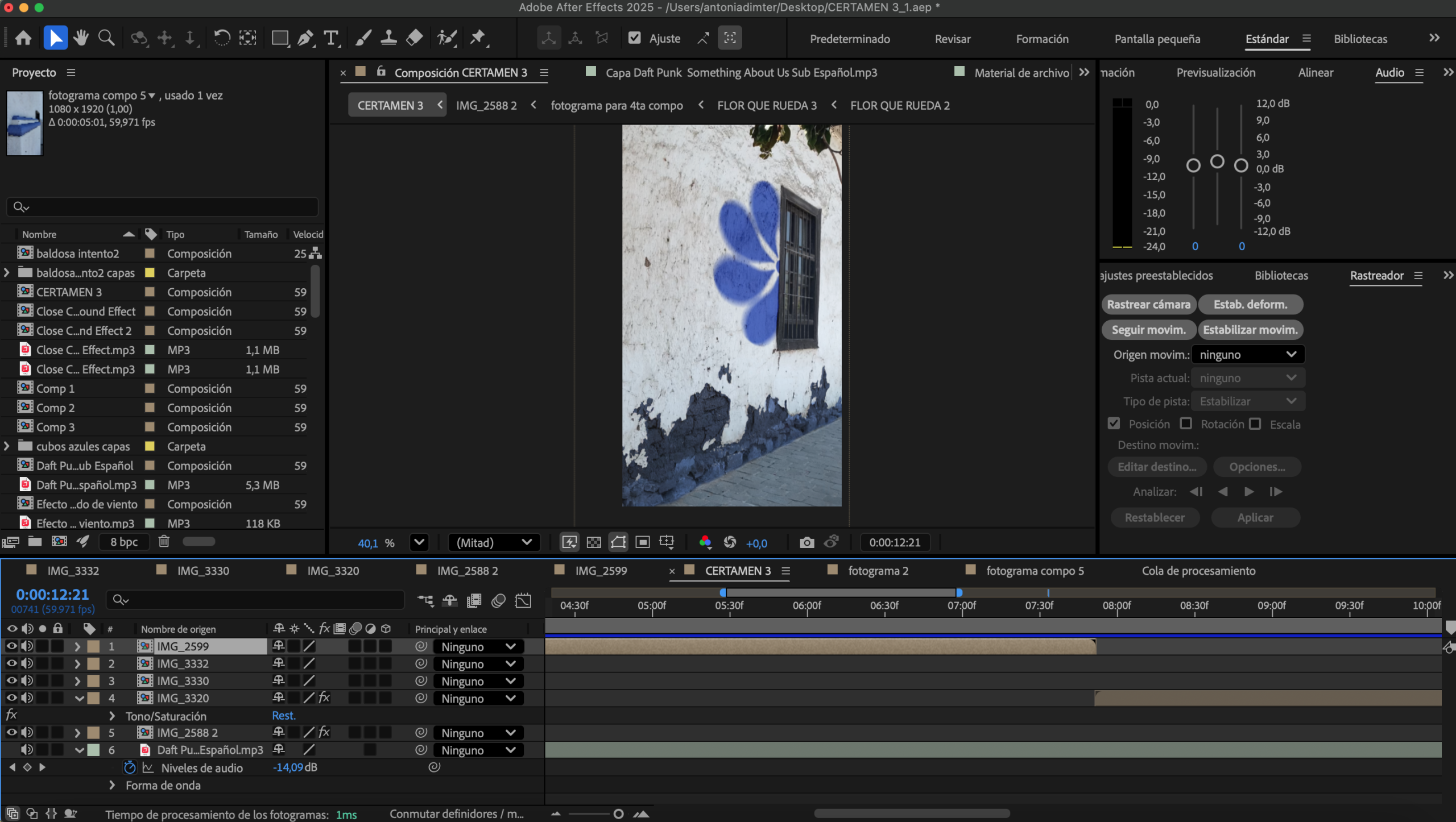Select the Pen tool in toolbar
The image size is (1456, 822).
click(305, 38)
